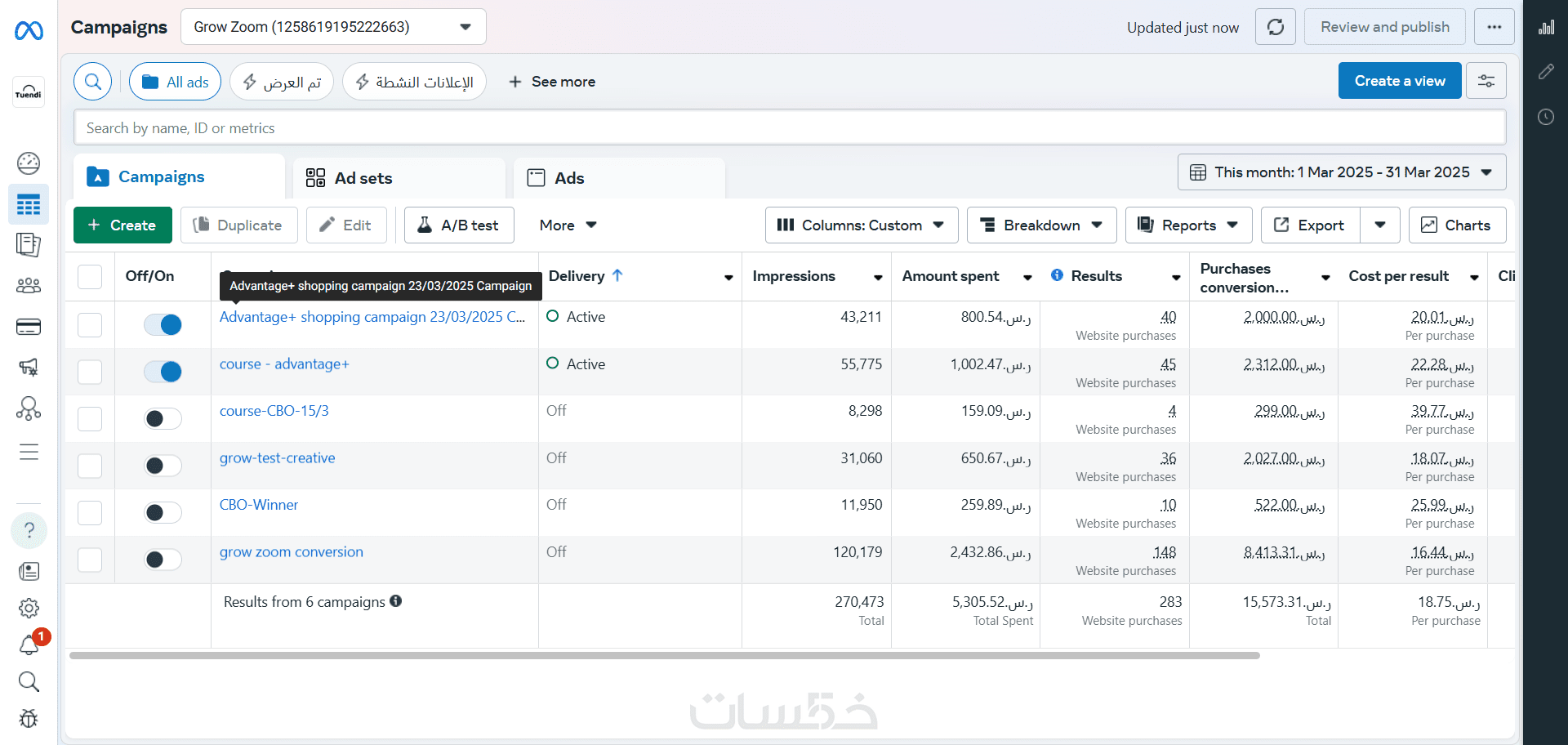Open the connected-nodes icon in sidebar
Screen dimensions: 1568x745
29,408
